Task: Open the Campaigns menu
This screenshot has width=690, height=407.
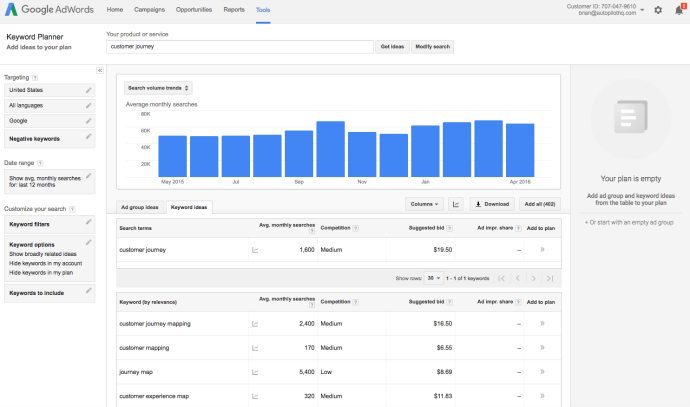Action: [150, 10]
